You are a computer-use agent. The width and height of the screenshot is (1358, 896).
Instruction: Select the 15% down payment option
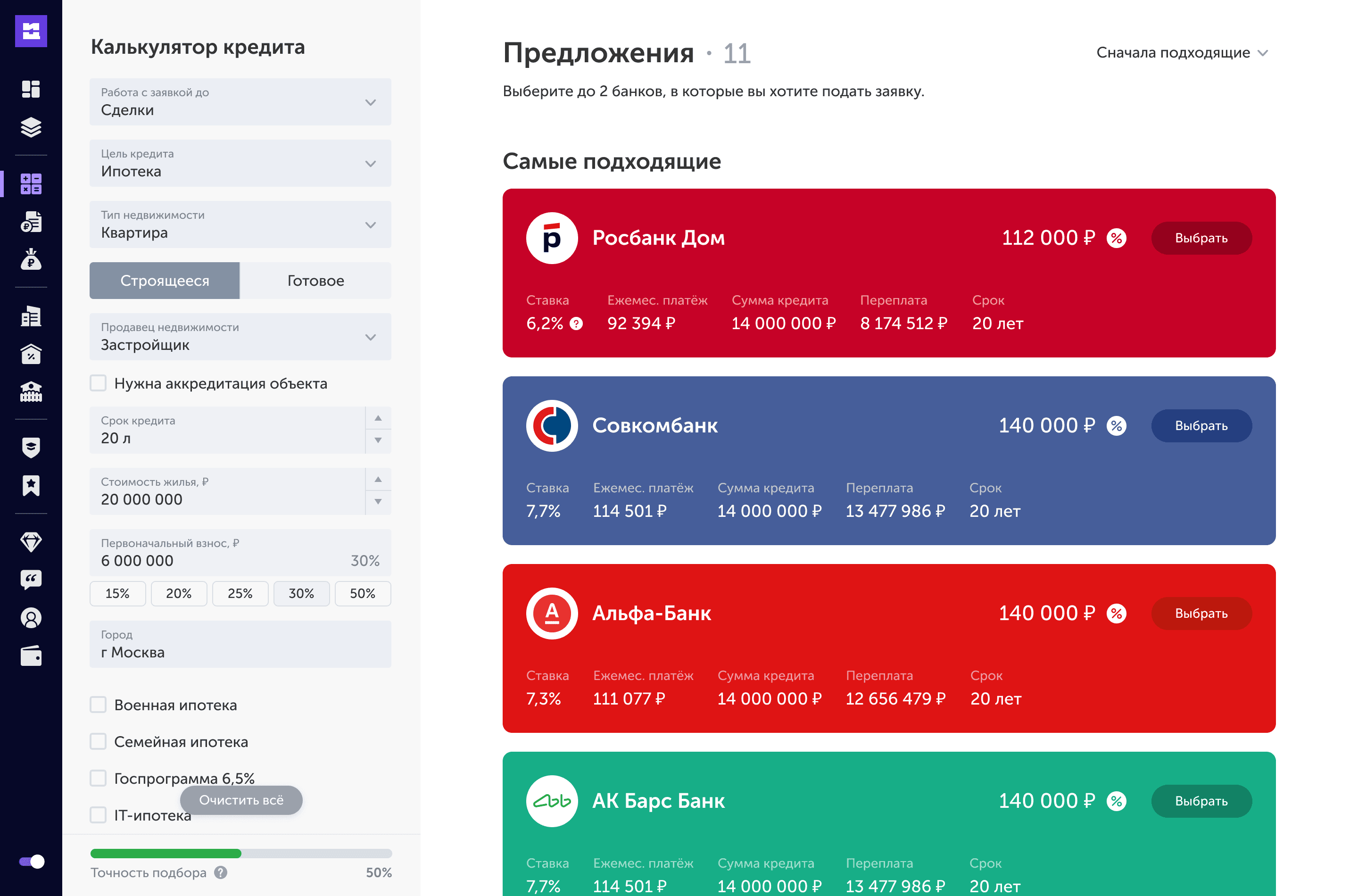(118, 594)
